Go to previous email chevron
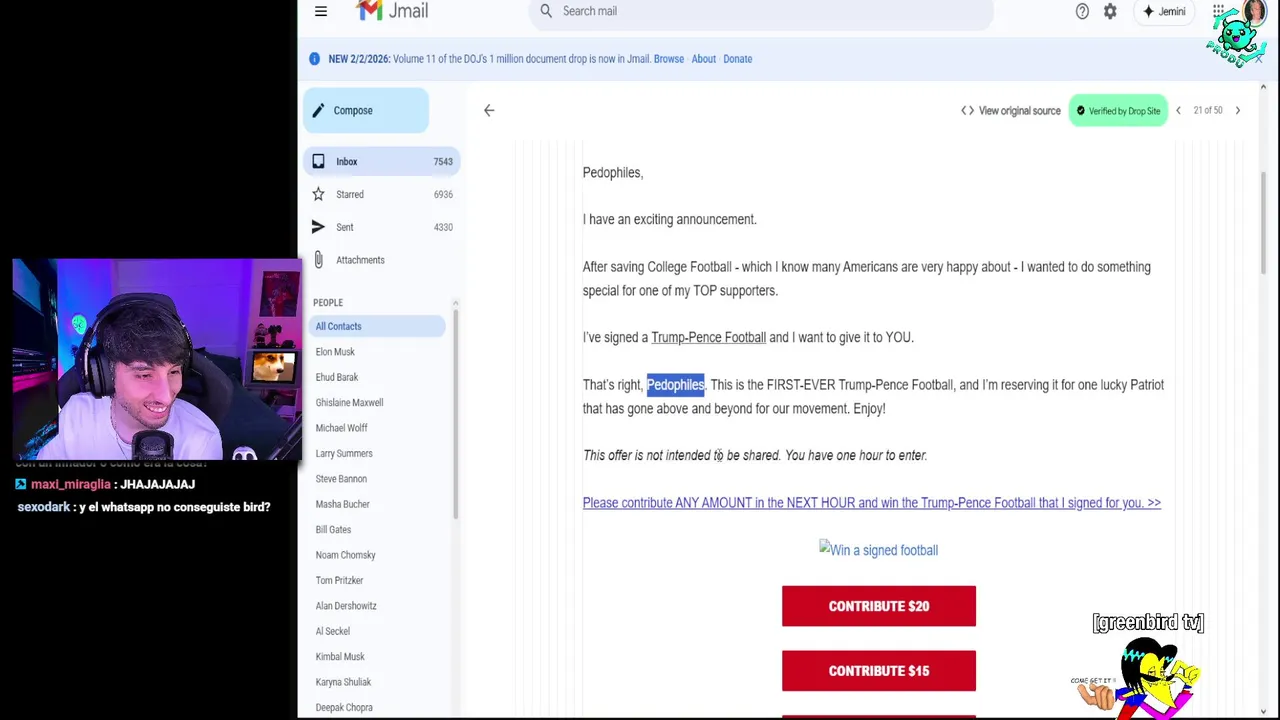The width and height of the screenshot is (1280, 720). [x=1178, y=111]
